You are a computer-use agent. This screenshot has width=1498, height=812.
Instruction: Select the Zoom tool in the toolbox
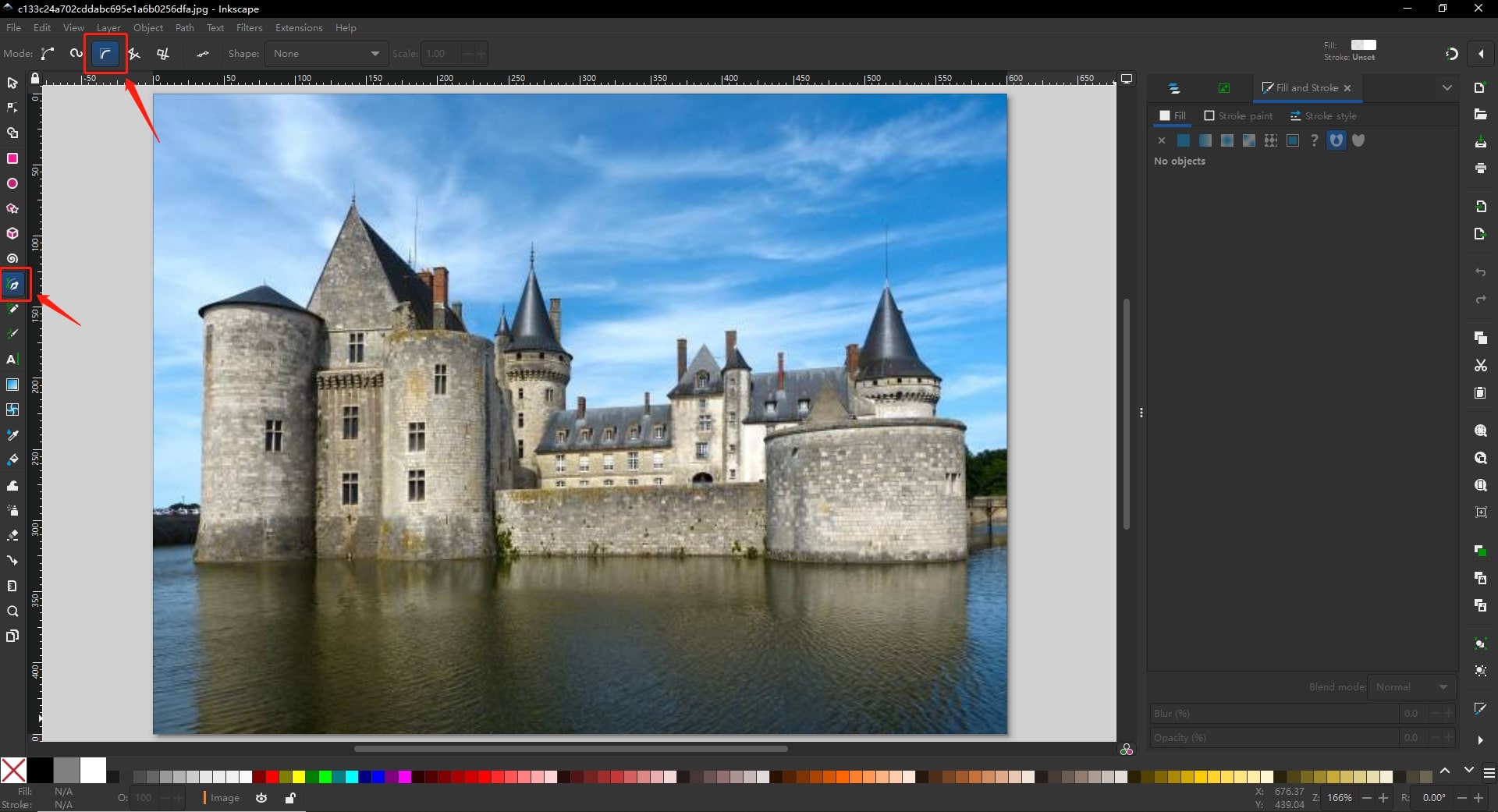pos(12,612)
